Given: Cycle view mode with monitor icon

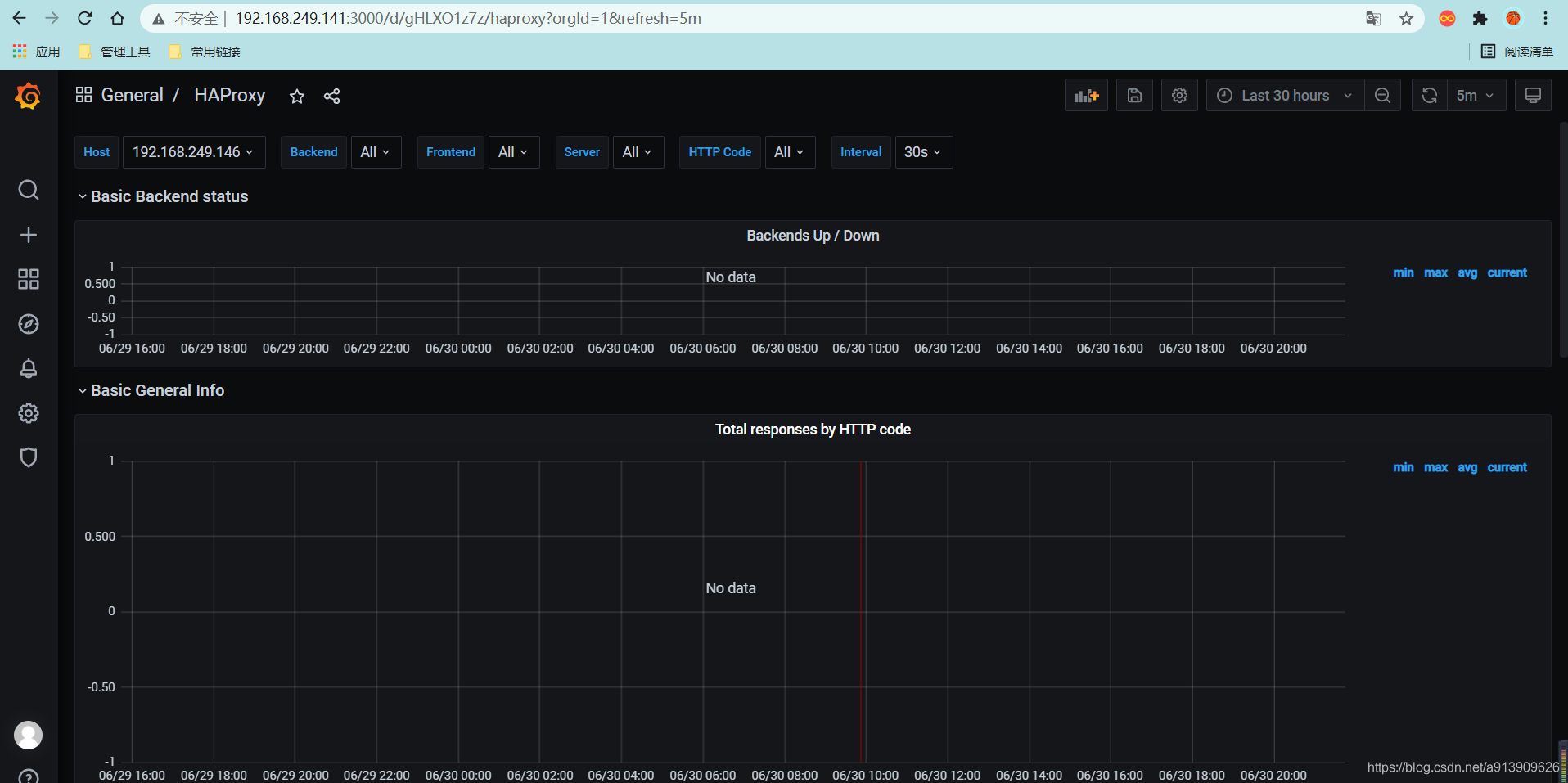Looking at the screenshot, I should click(x=1533, y=96).
